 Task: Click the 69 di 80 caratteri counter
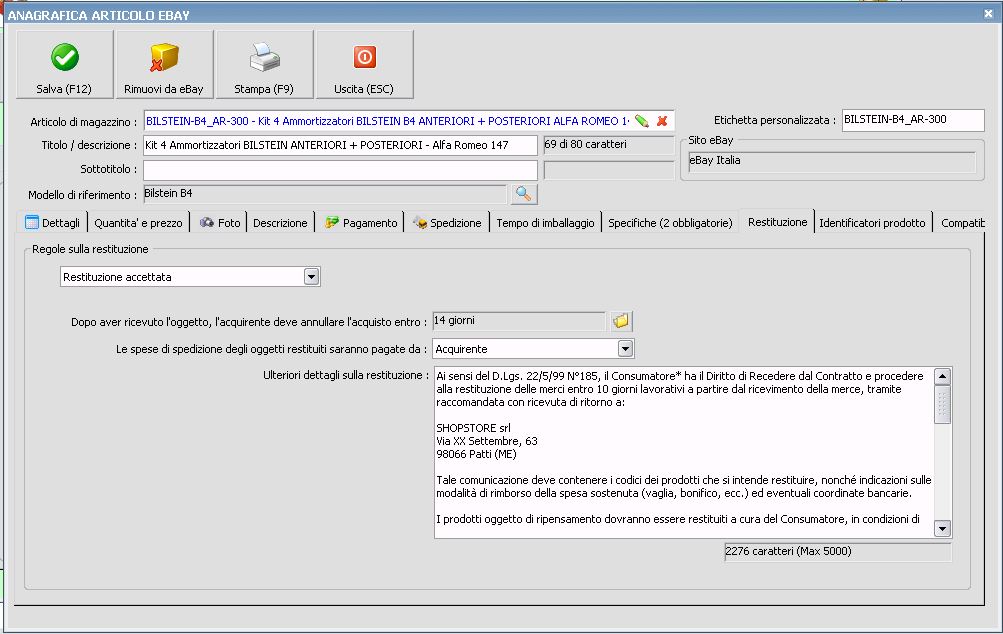coord(608,145)
